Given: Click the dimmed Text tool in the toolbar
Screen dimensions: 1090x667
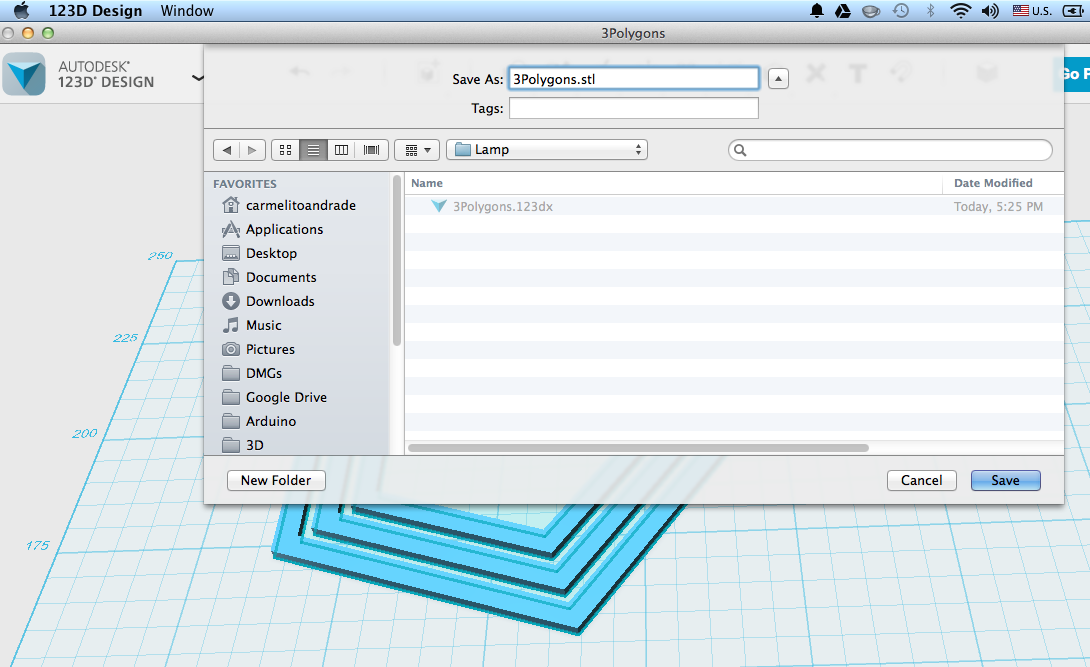Looking at the screenshot, I should [858, 73].
